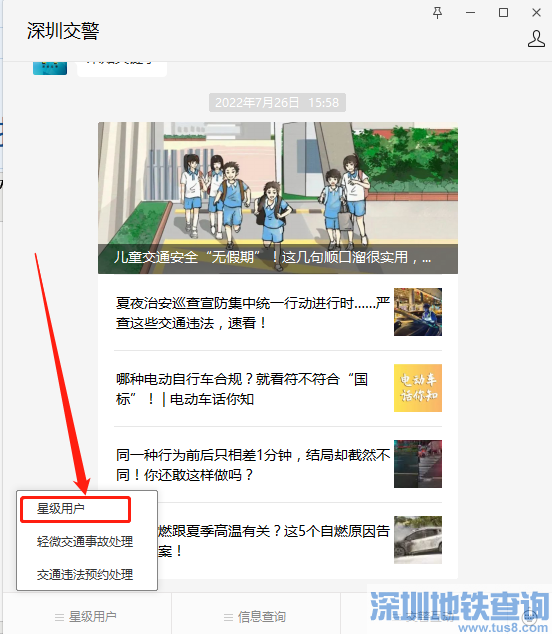Screen dimensions: 552x634
Task: Open the account profile icon
Action: pos(536,39)
